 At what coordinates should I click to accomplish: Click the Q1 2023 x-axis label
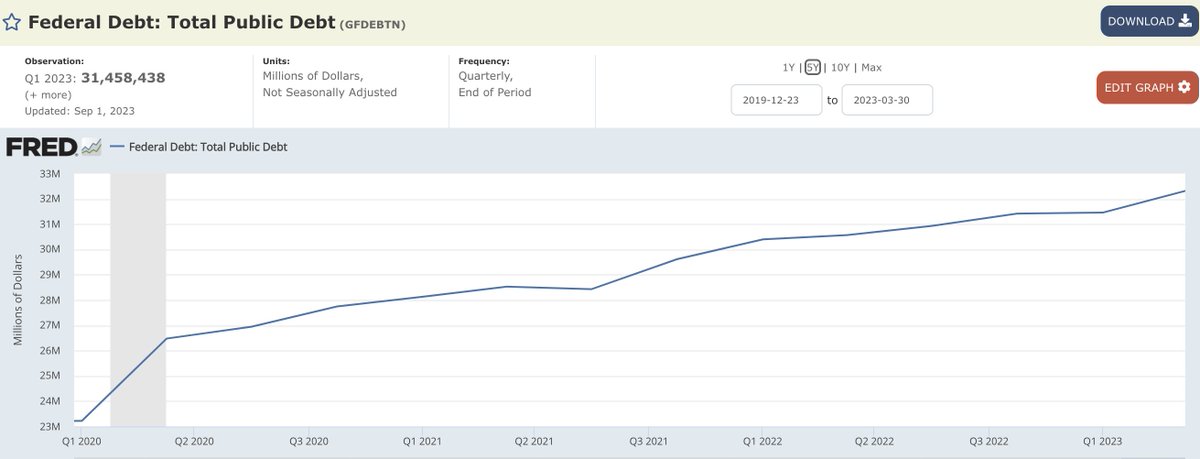(x=1103, y=441)
